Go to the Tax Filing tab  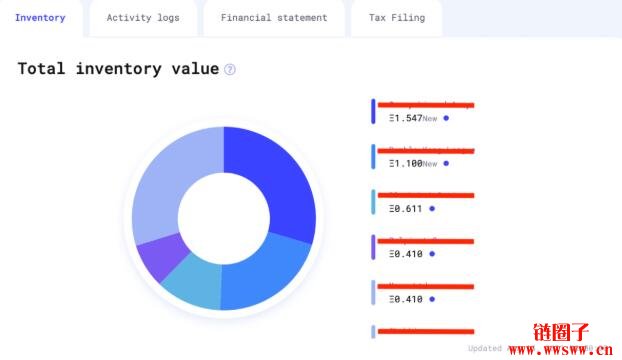(x=397, y=18)
